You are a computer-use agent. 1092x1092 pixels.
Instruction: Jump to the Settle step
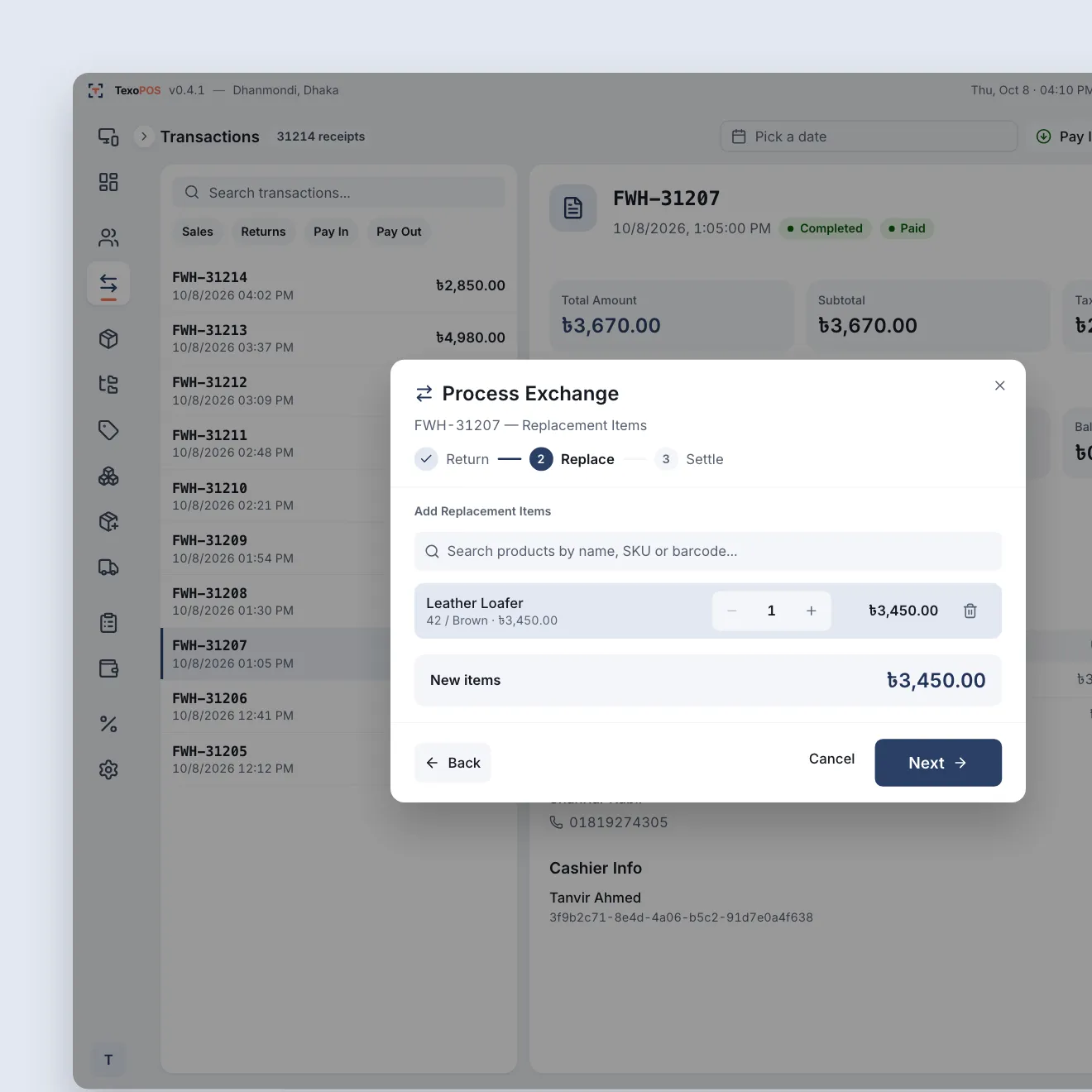(x=689, y=459)
